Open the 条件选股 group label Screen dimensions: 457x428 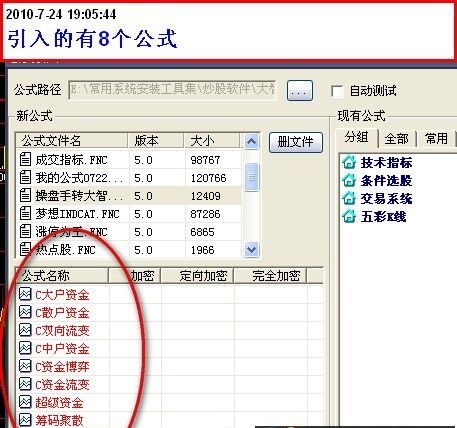click(x=386, y=181)
